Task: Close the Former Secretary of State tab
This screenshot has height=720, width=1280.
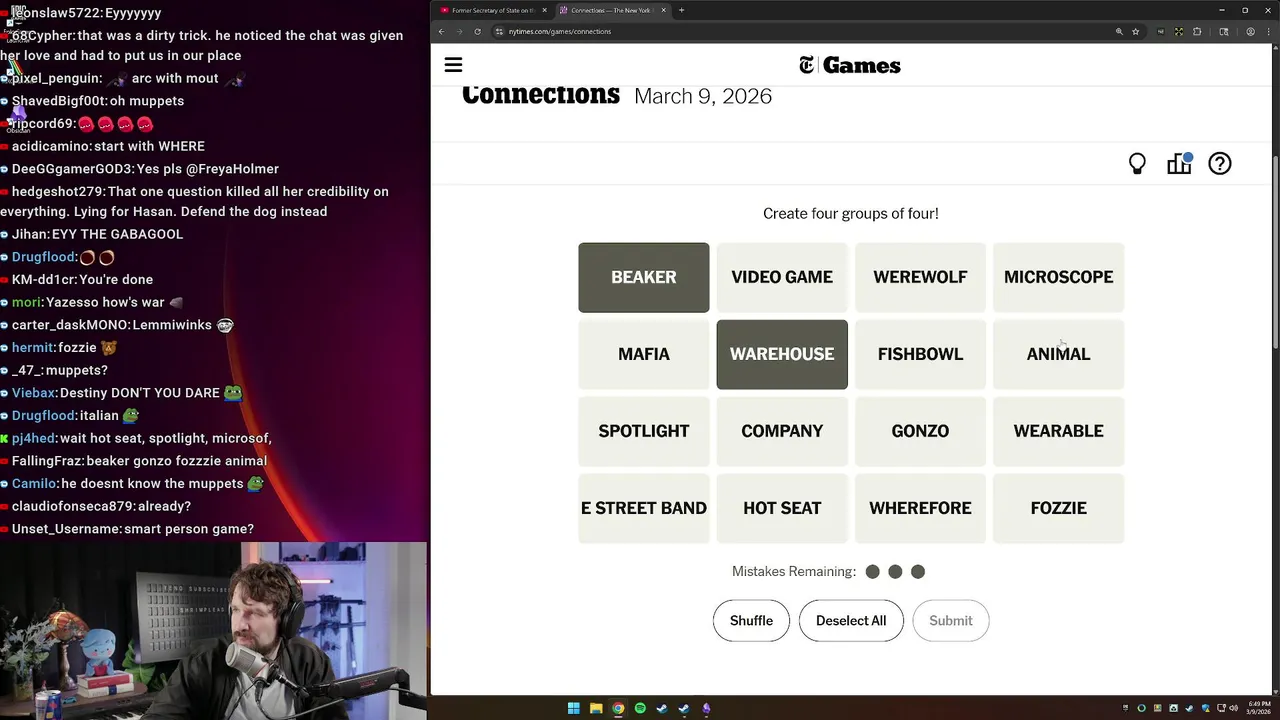Action: 544,10
